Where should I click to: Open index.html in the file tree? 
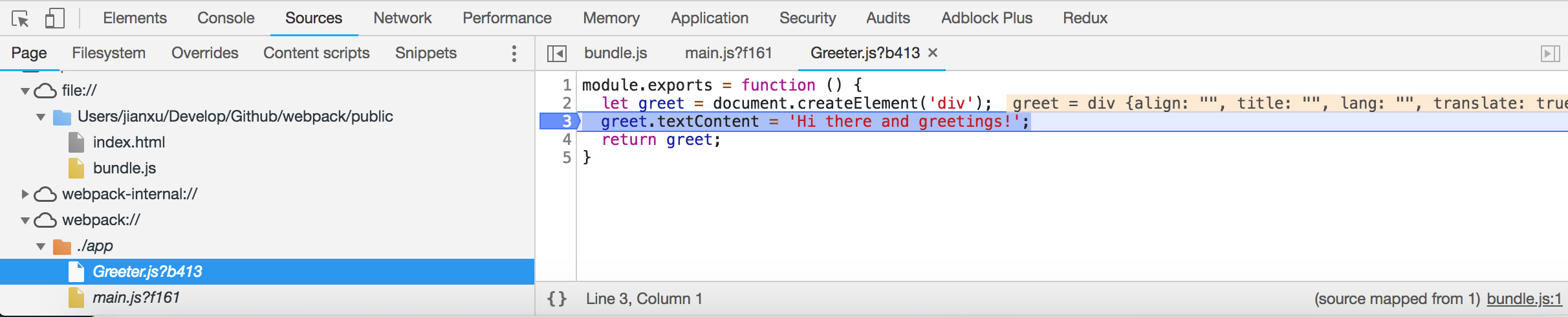129,142
